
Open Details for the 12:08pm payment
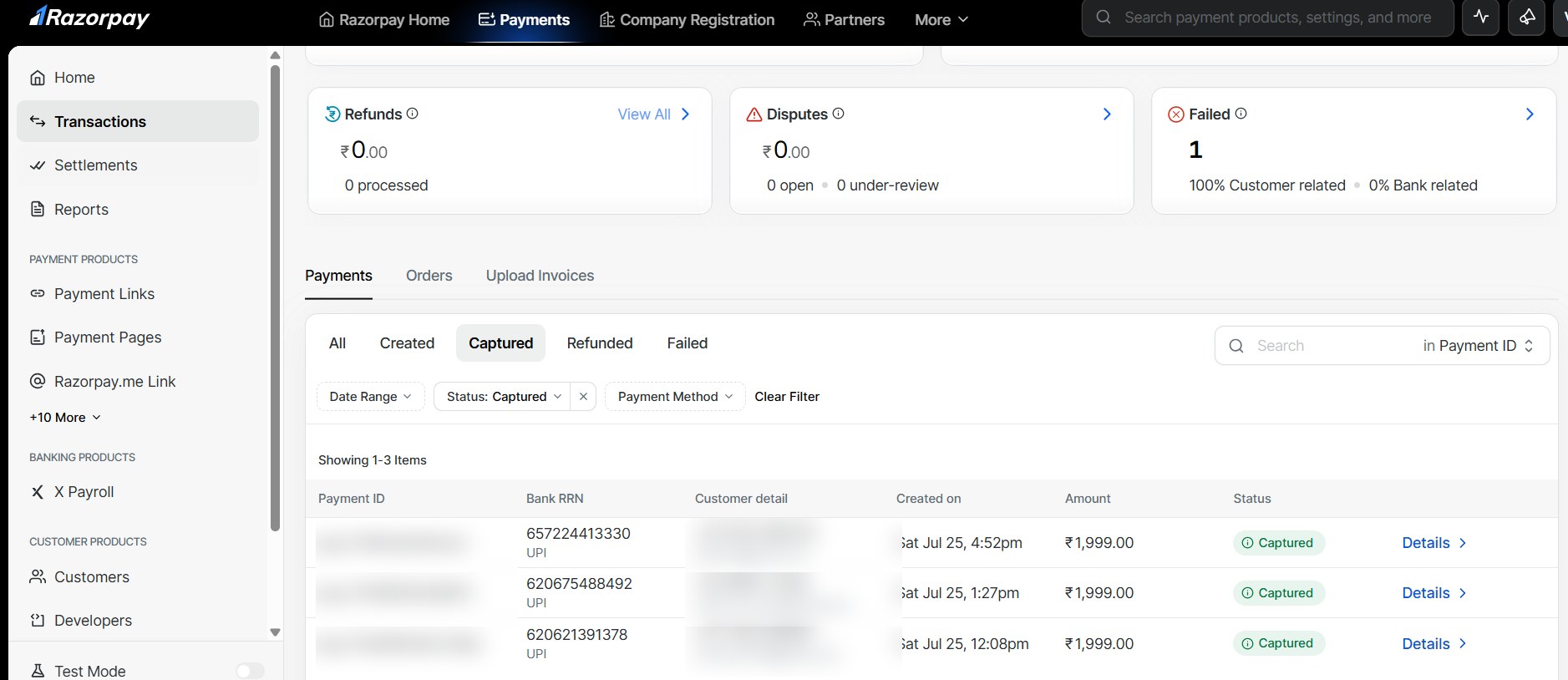[1434, 644]
